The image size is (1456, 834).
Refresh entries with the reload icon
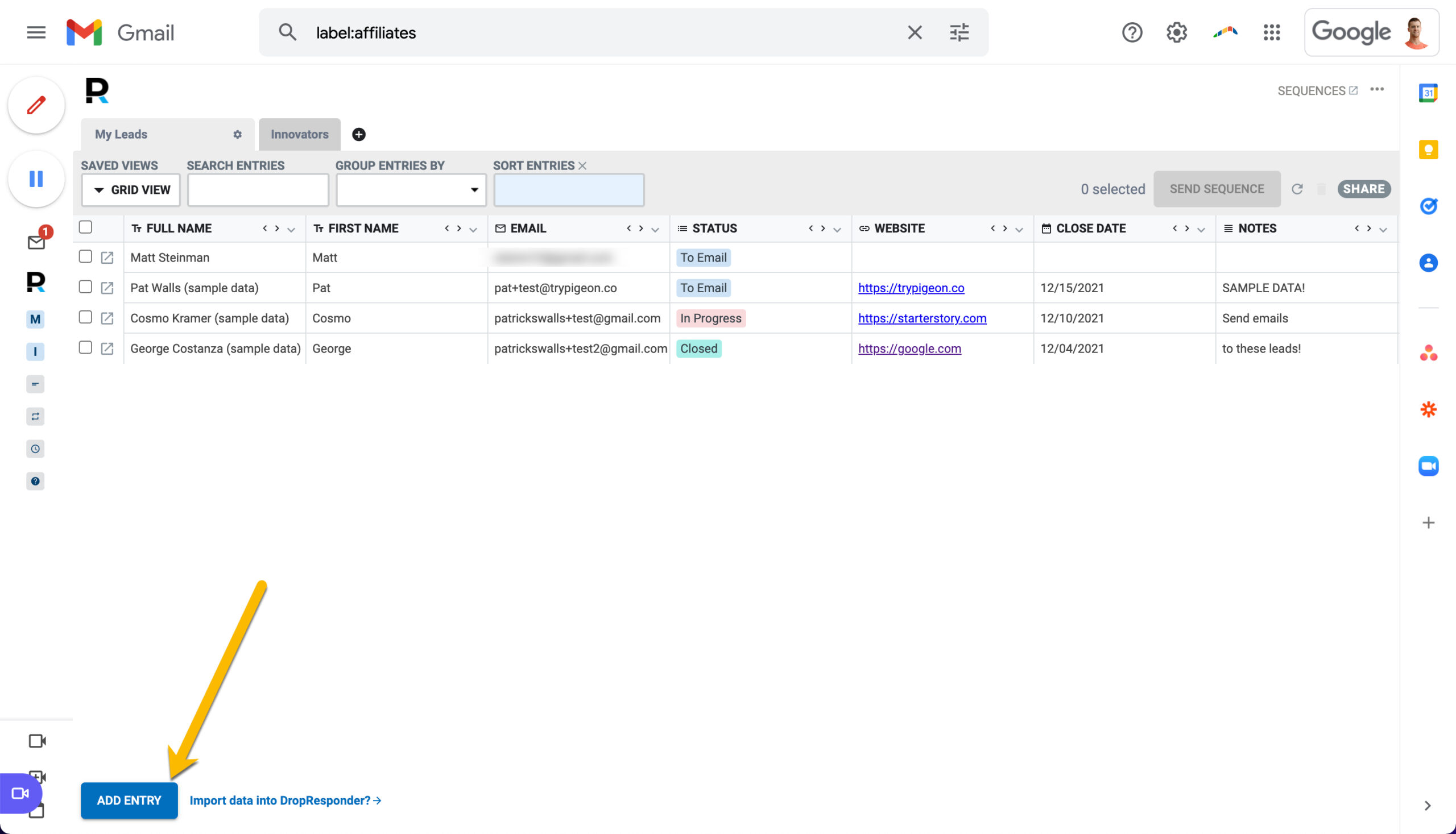1297,189
